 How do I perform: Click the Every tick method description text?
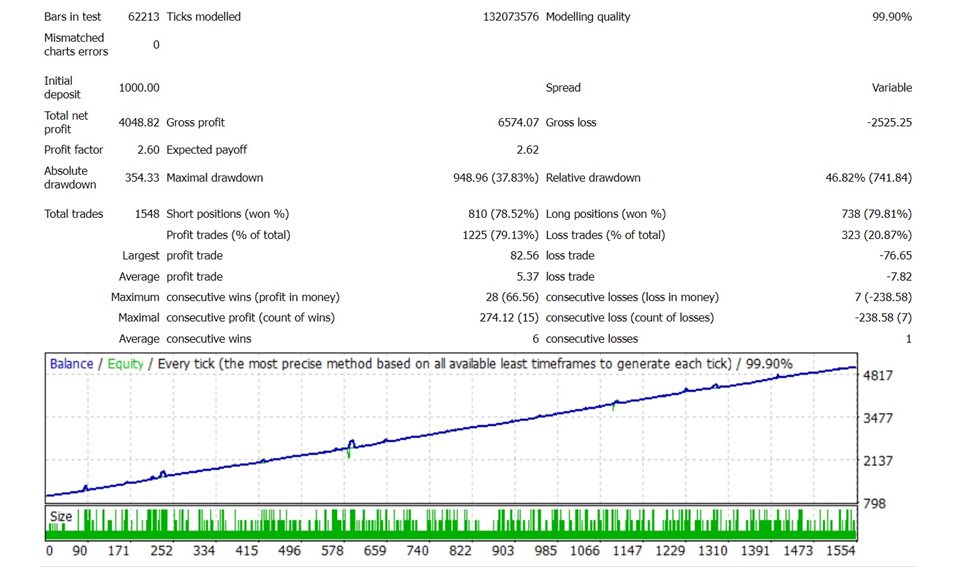coord(444,364)
